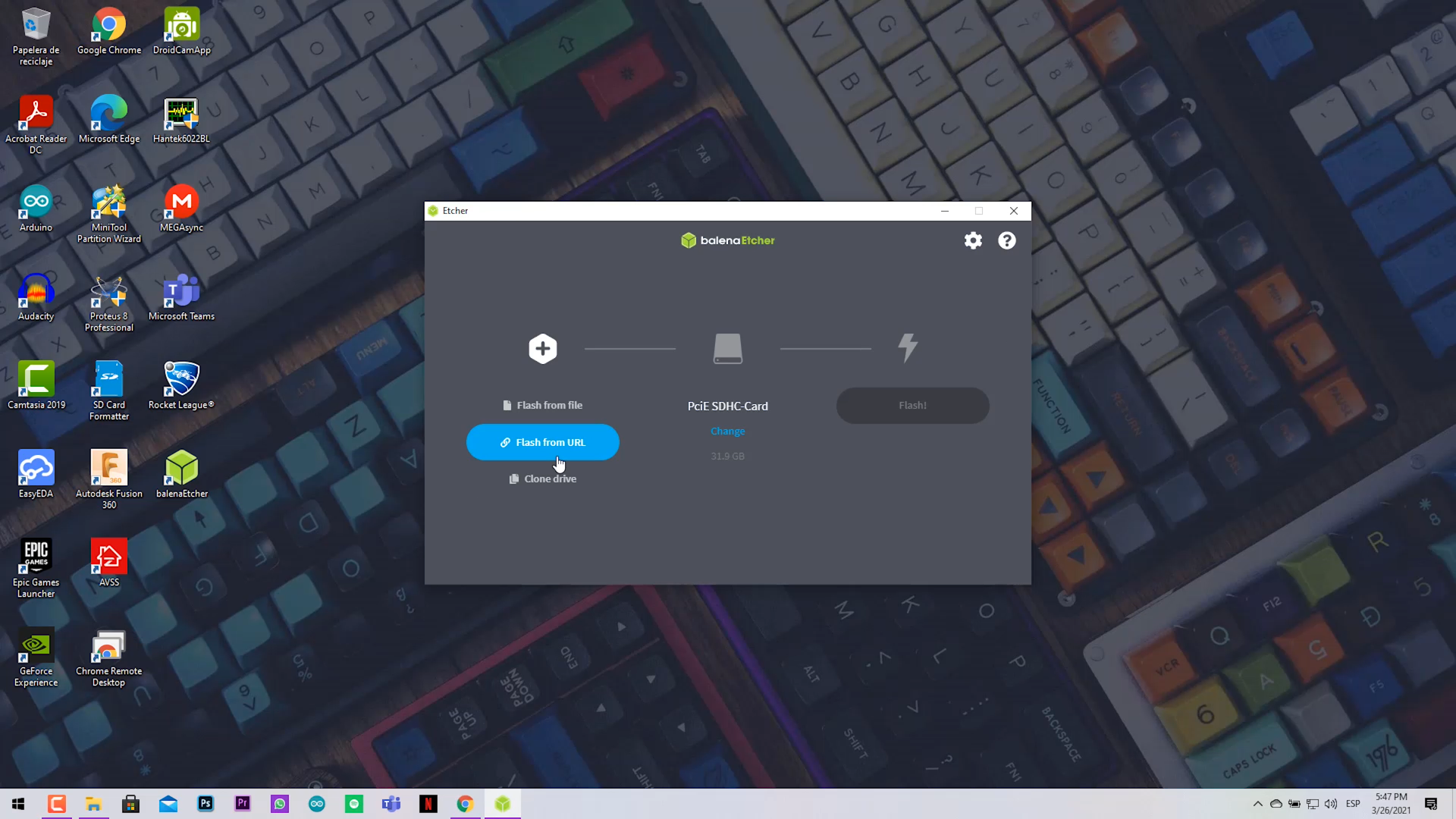Image resolution: width=1456 pixels, height=819 pixels.
Task: Select MiniTool Partition Wizard desktop shortcut
Action: pyautogui.click(x=109, y=215)
